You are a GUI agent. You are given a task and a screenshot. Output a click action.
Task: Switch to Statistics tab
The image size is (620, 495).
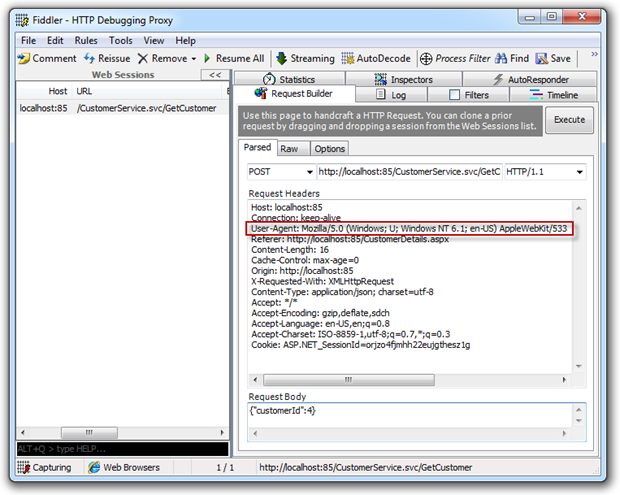(289, 79)
